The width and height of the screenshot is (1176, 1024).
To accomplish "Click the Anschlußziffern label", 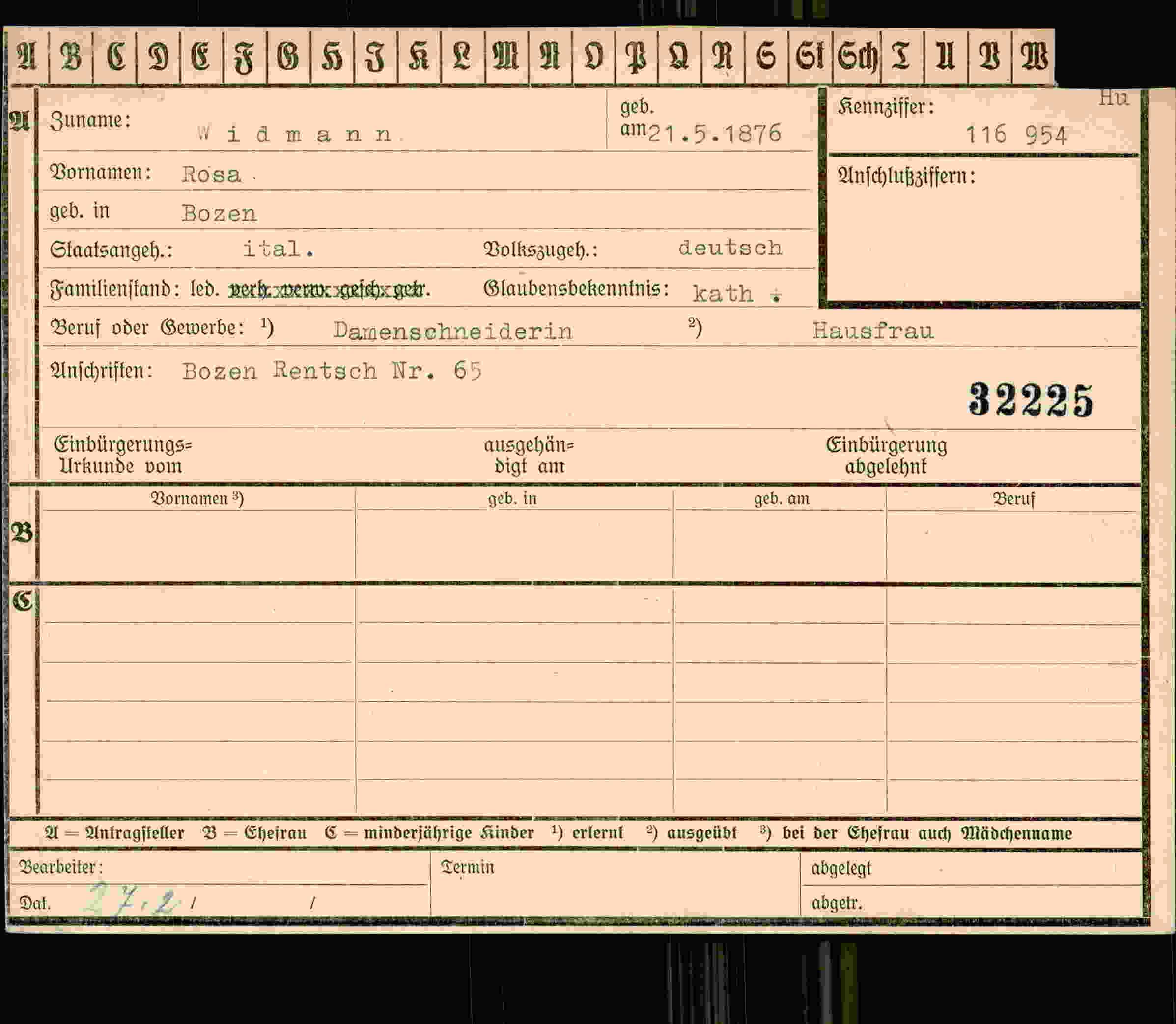I will coord(906,176).
